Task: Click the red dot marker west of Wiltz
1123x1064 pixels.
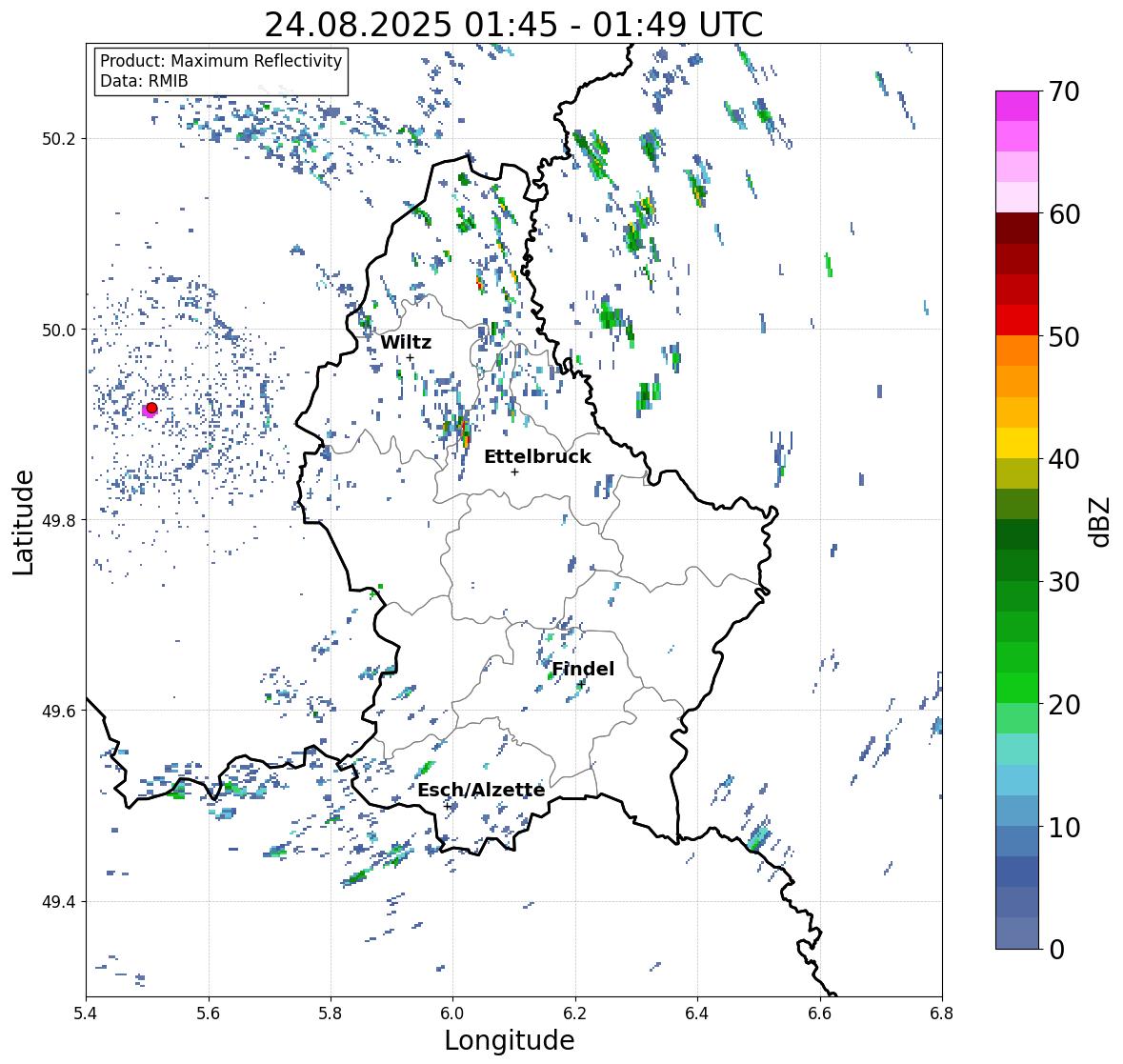Action: (x=151, y=408)
